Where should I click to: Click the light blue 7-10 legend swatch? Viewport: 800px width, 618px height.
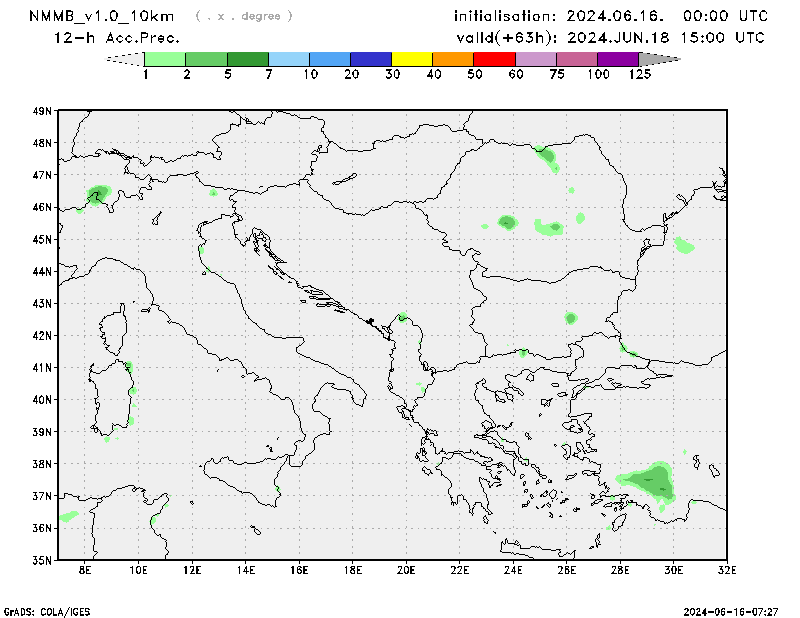click(289, 59)
